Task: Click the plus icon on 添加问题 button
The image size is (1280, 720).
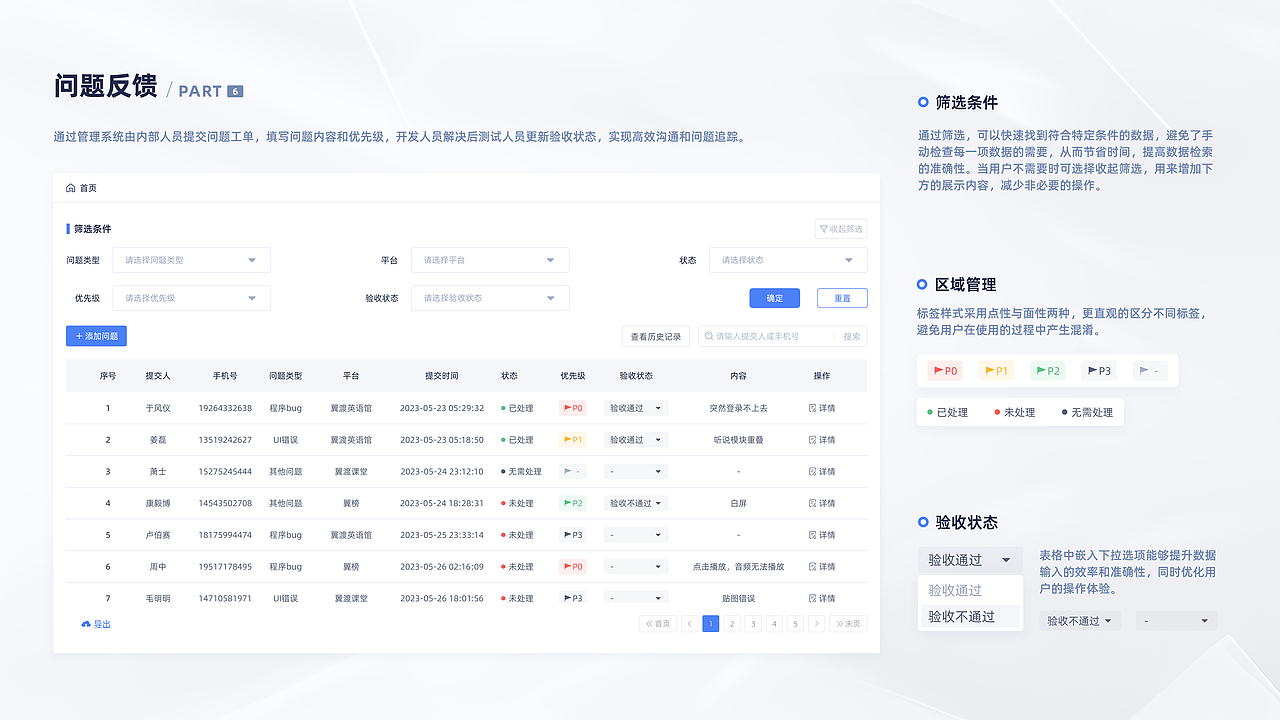Action: point(78,335)
